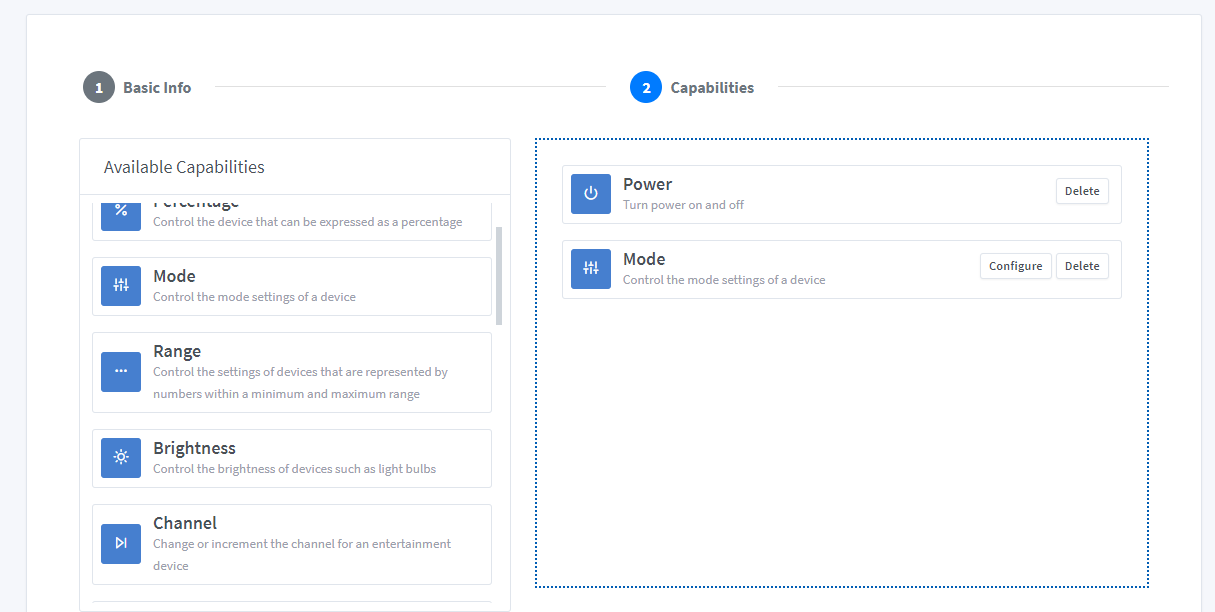
Task: Select the Brightness capability description text
Action: [x=294, y=469]
